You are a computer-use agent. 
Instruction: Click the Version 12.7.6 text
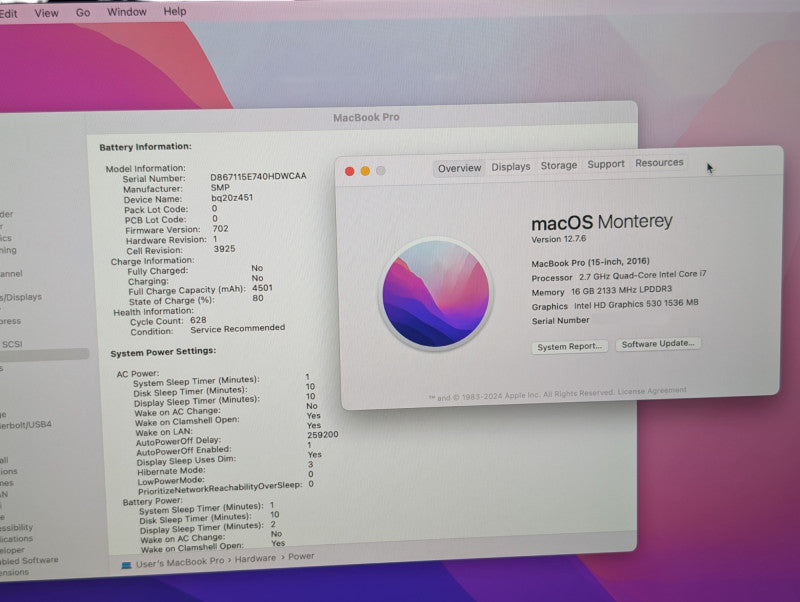click(559, 239)
